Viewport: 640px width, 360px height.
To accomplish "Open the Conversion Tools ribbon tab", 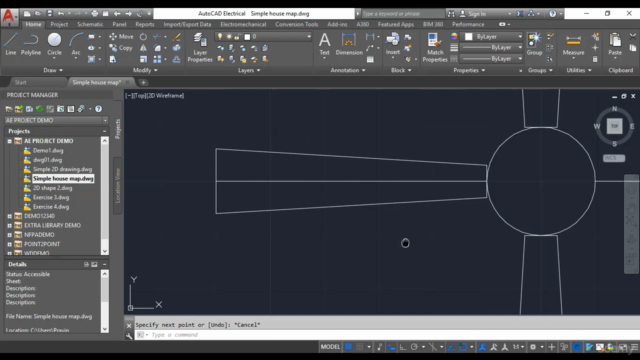I will tap(296, 24).
